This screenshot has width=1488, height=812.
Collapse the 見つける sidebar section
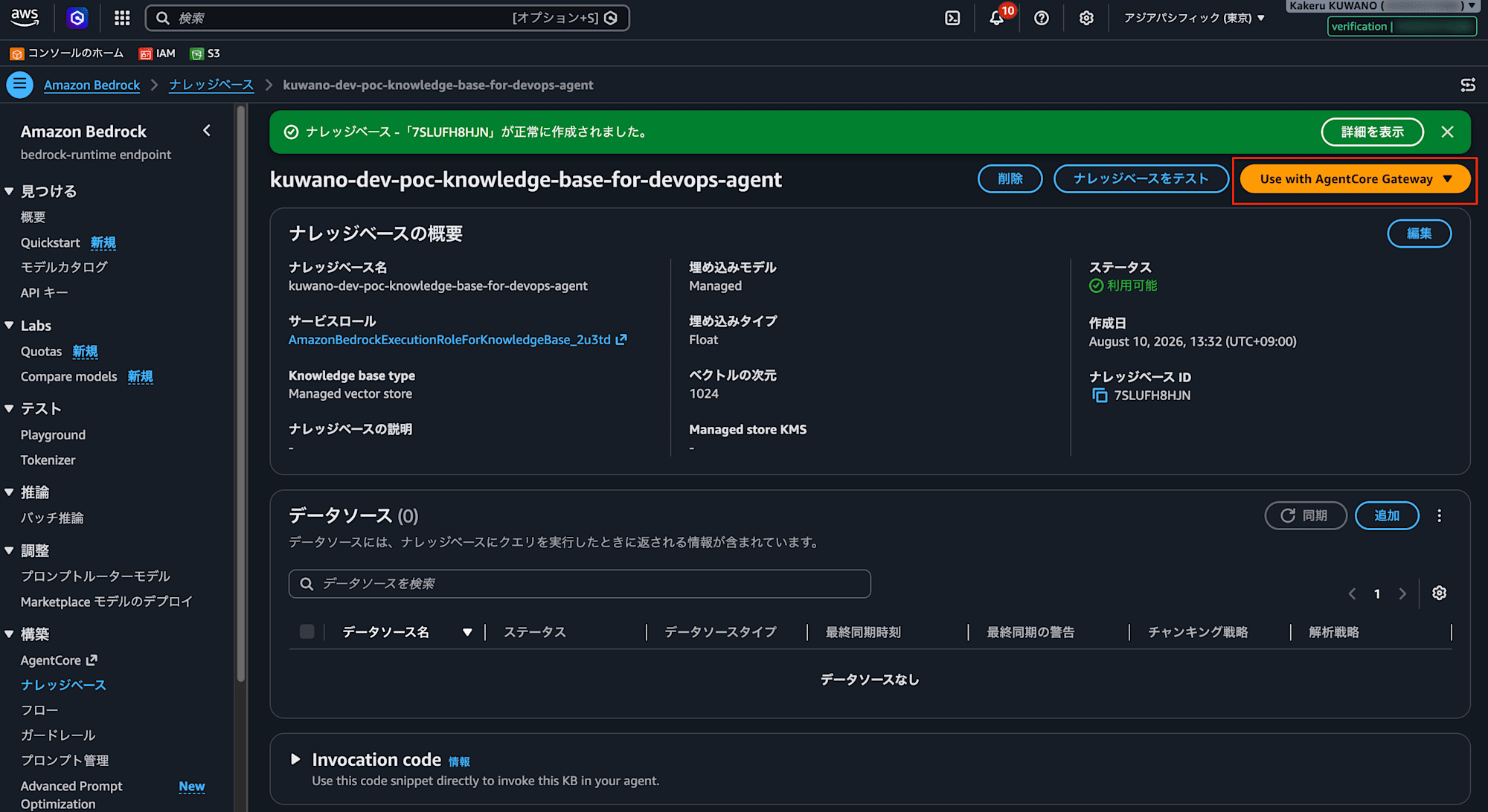point(9,191)
